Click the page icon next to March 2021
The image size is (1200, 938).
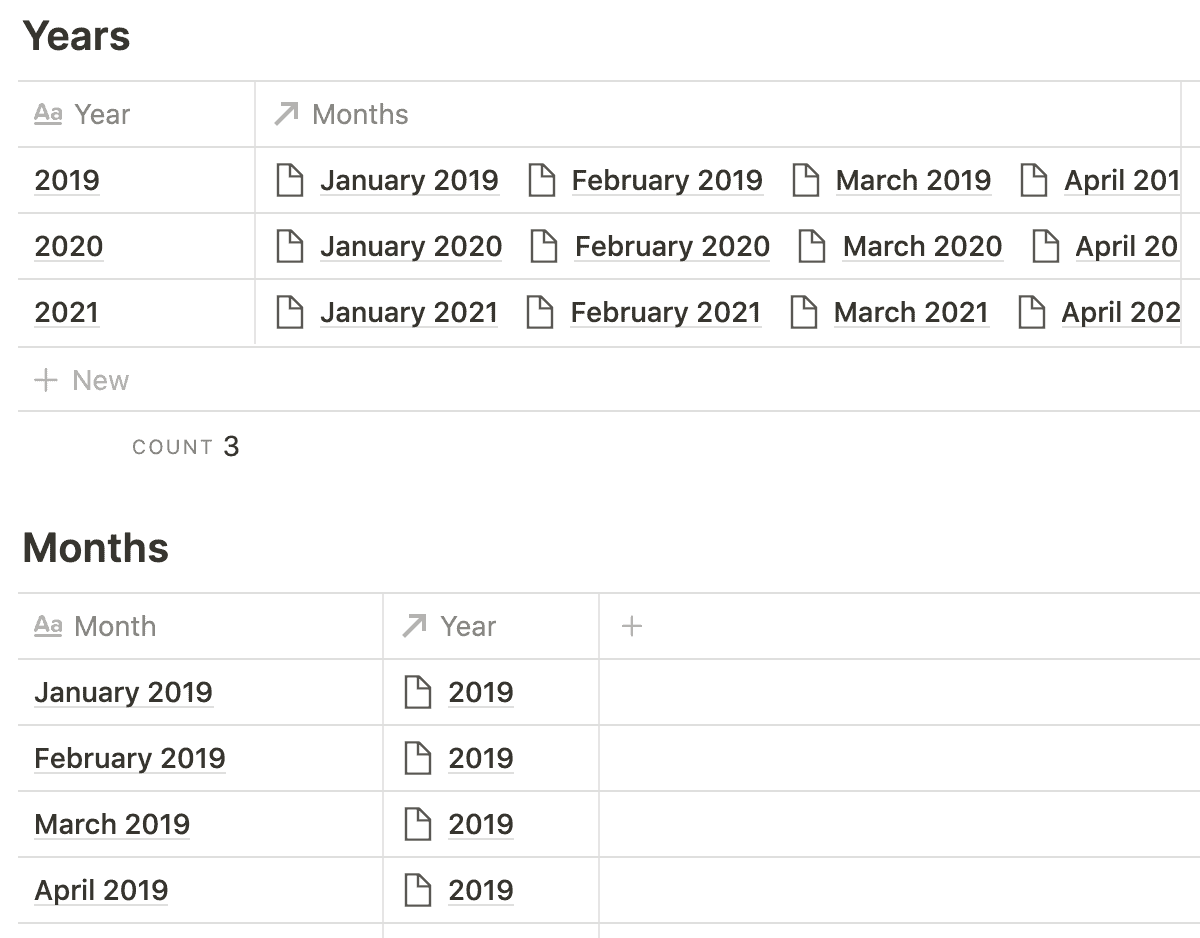[x=802, y=312]
